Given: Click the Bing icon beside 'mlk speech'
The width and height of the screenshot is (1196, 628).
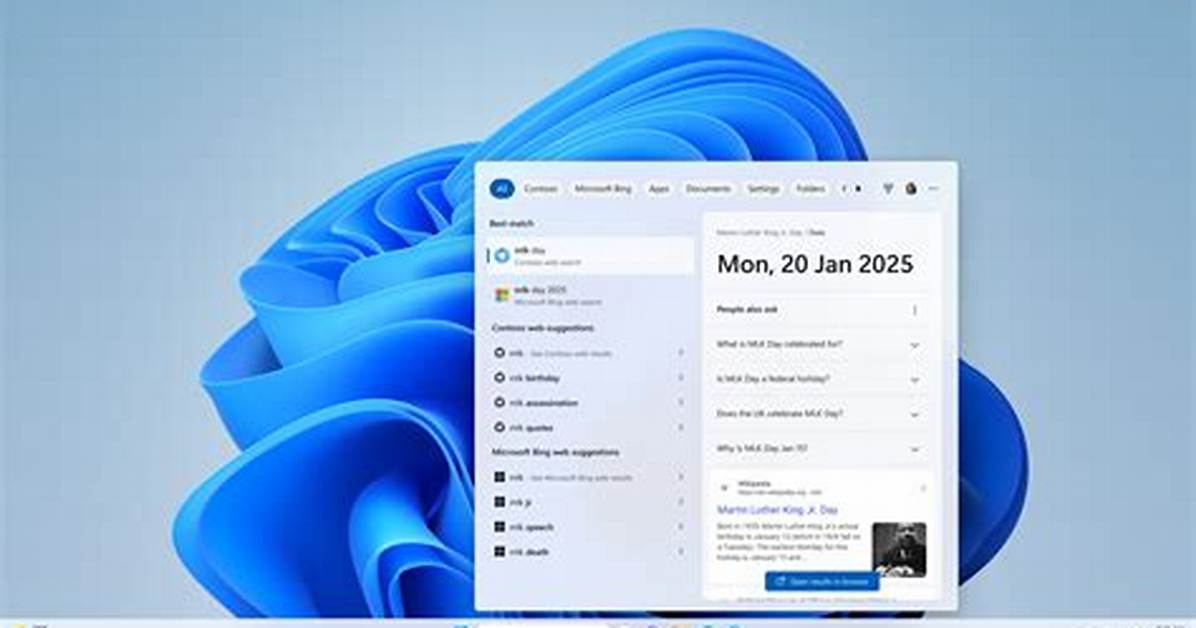Looking at the screenshot, I should point(500,527).
